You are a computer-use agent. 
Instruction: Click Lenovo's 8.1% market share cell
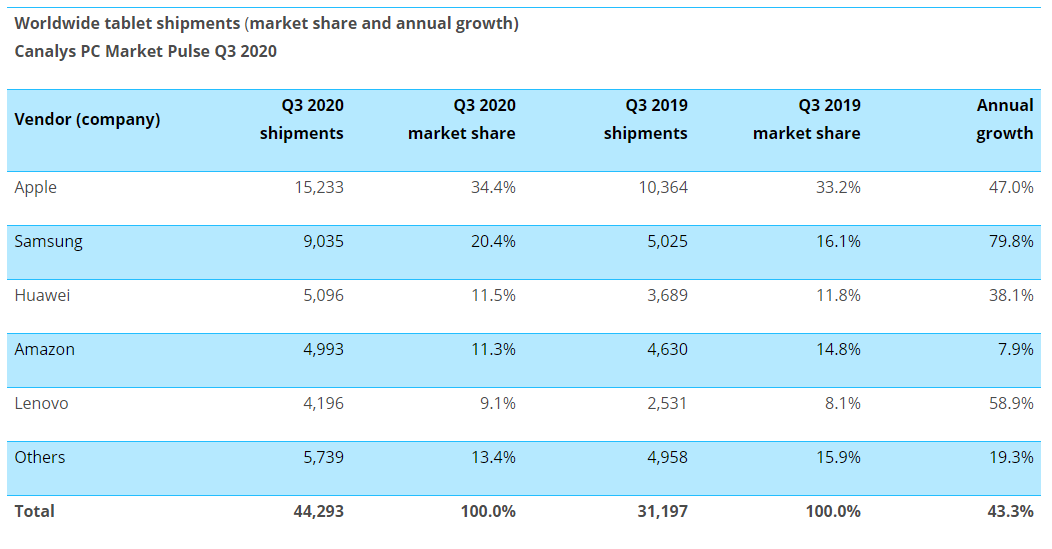(843, 403)
